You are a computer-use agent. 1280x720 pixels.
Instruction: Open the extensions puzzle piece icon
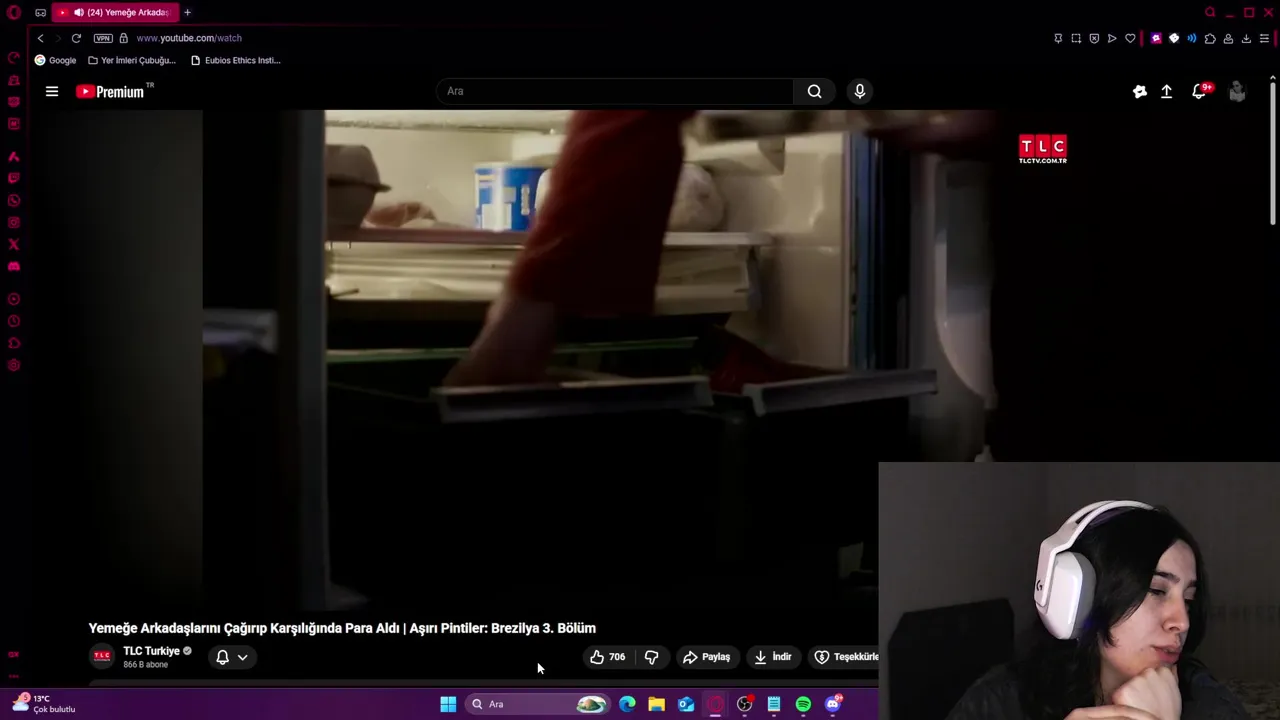tap(1210, 38)
